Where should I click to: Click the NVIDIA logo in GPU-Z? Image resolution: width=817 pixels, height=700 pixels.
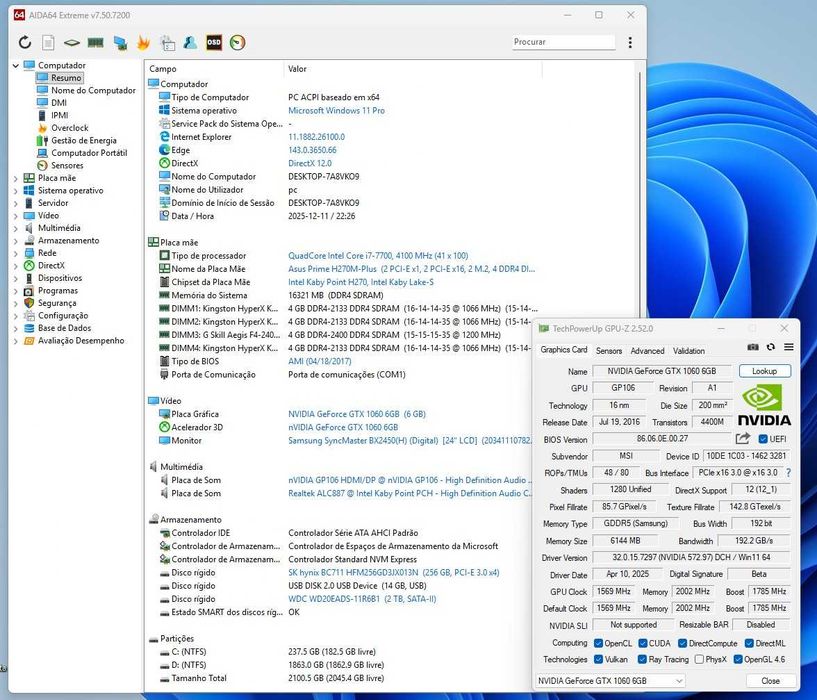pos(764,405)
